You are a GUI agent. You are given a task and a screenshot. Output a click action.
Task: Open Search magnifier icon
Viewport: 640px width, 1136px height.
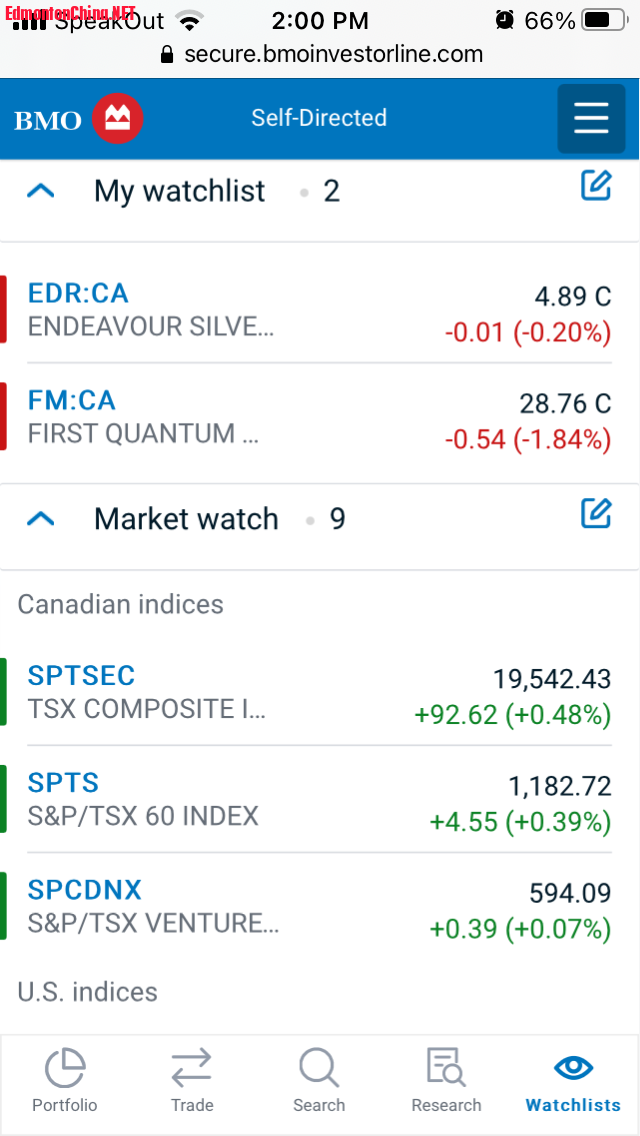coord(319,1068)
